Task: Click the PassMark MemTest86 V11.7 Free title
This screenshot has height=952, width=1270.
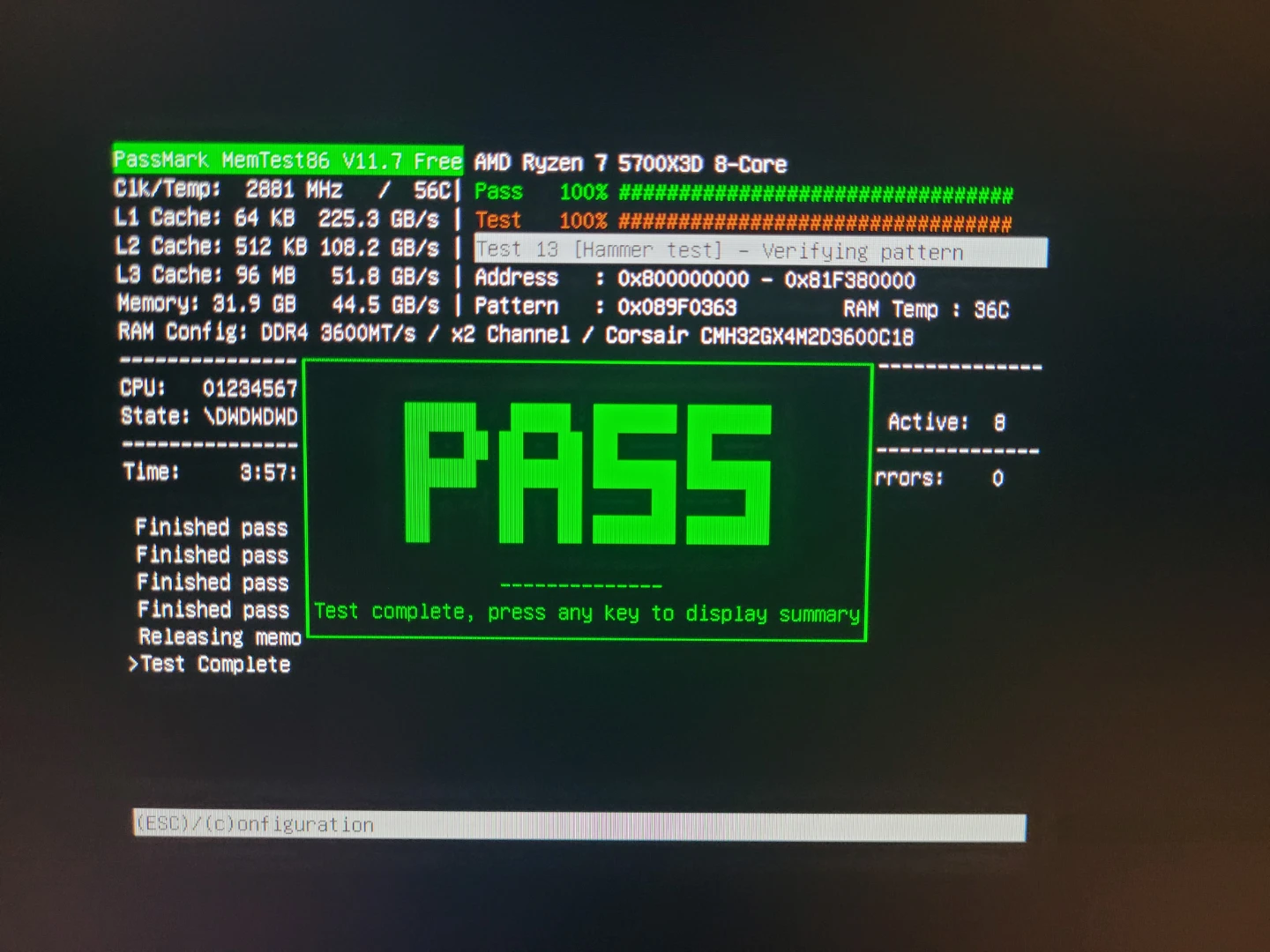Action: coord(288,160)
